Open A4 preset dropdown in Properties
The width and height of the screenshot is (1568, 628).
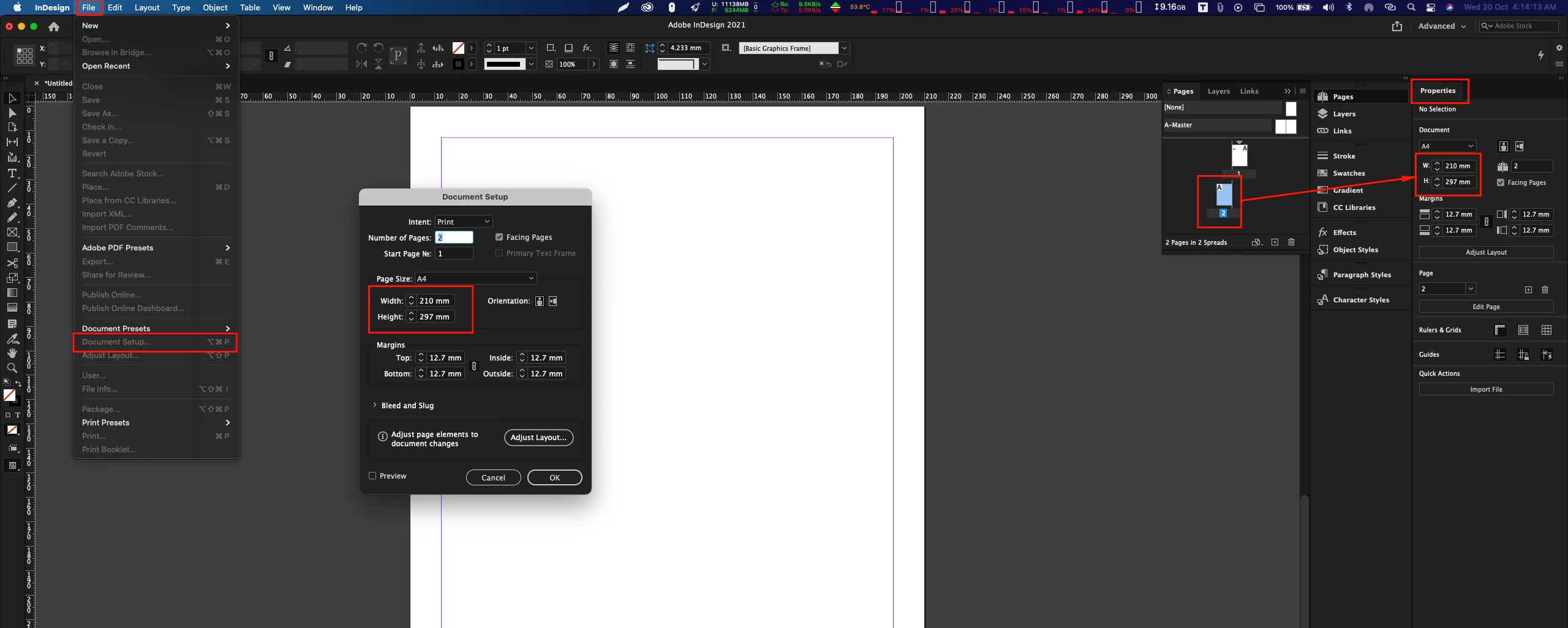coord(1447,146)
